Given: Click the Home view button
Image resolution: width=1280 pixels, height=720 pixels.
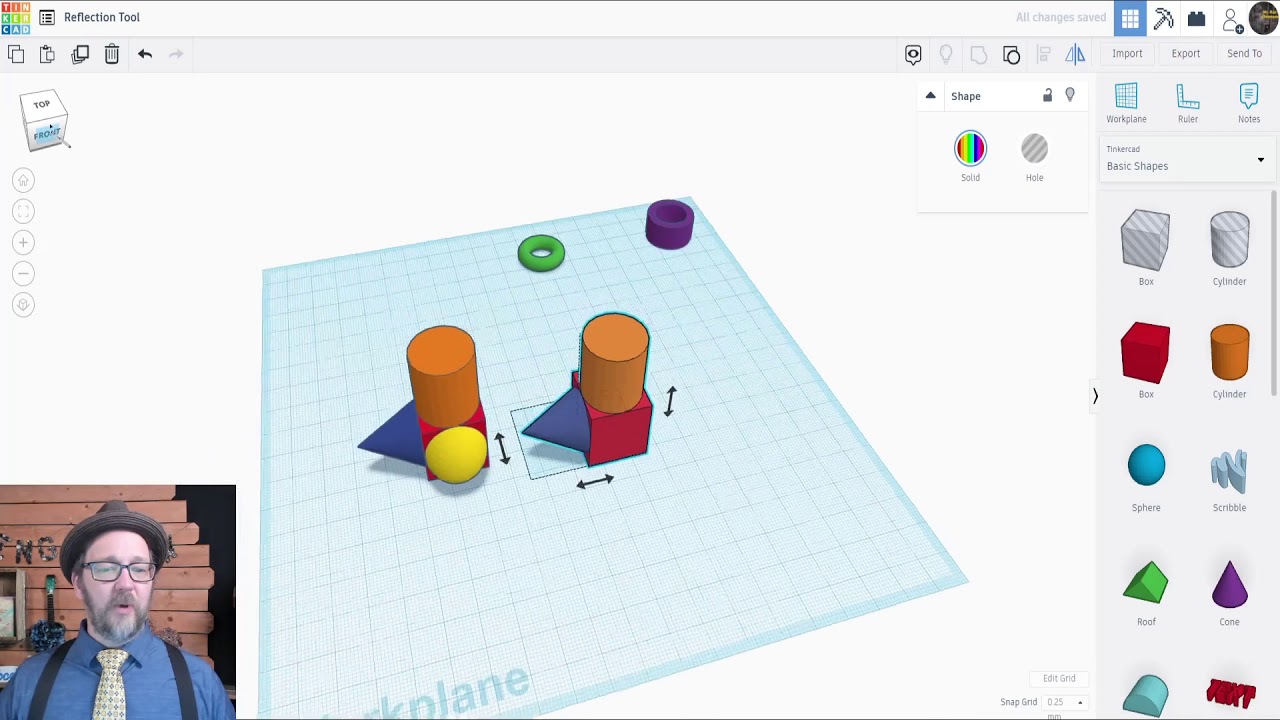Looking at the screenshot, I should (x=23, y=180).
